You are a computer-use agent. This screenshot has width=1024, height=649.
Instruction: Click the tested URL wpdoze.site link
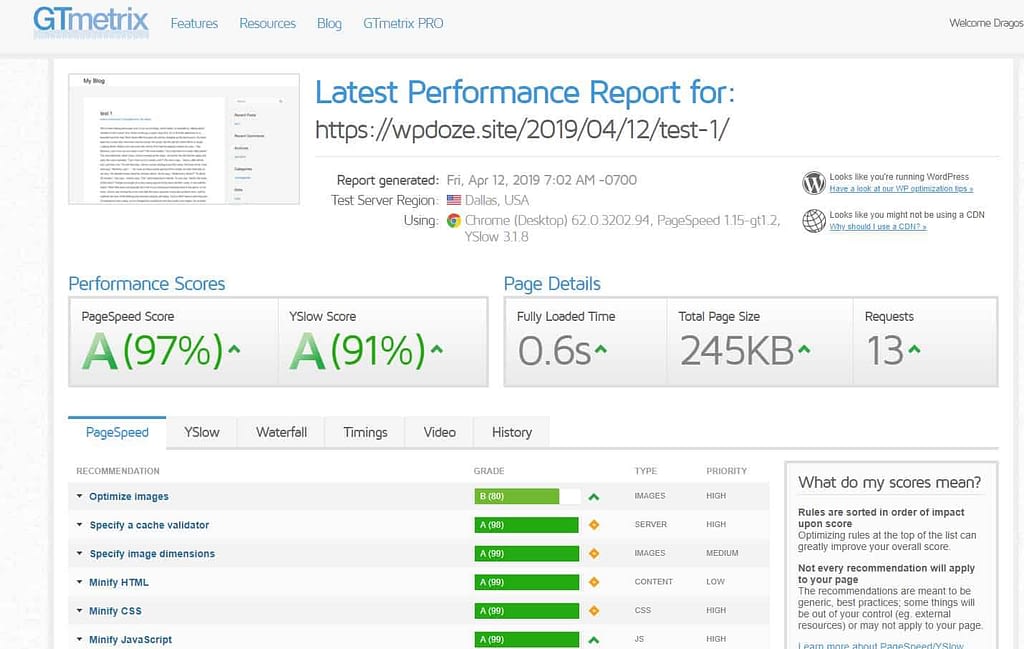tap(522, 129)
